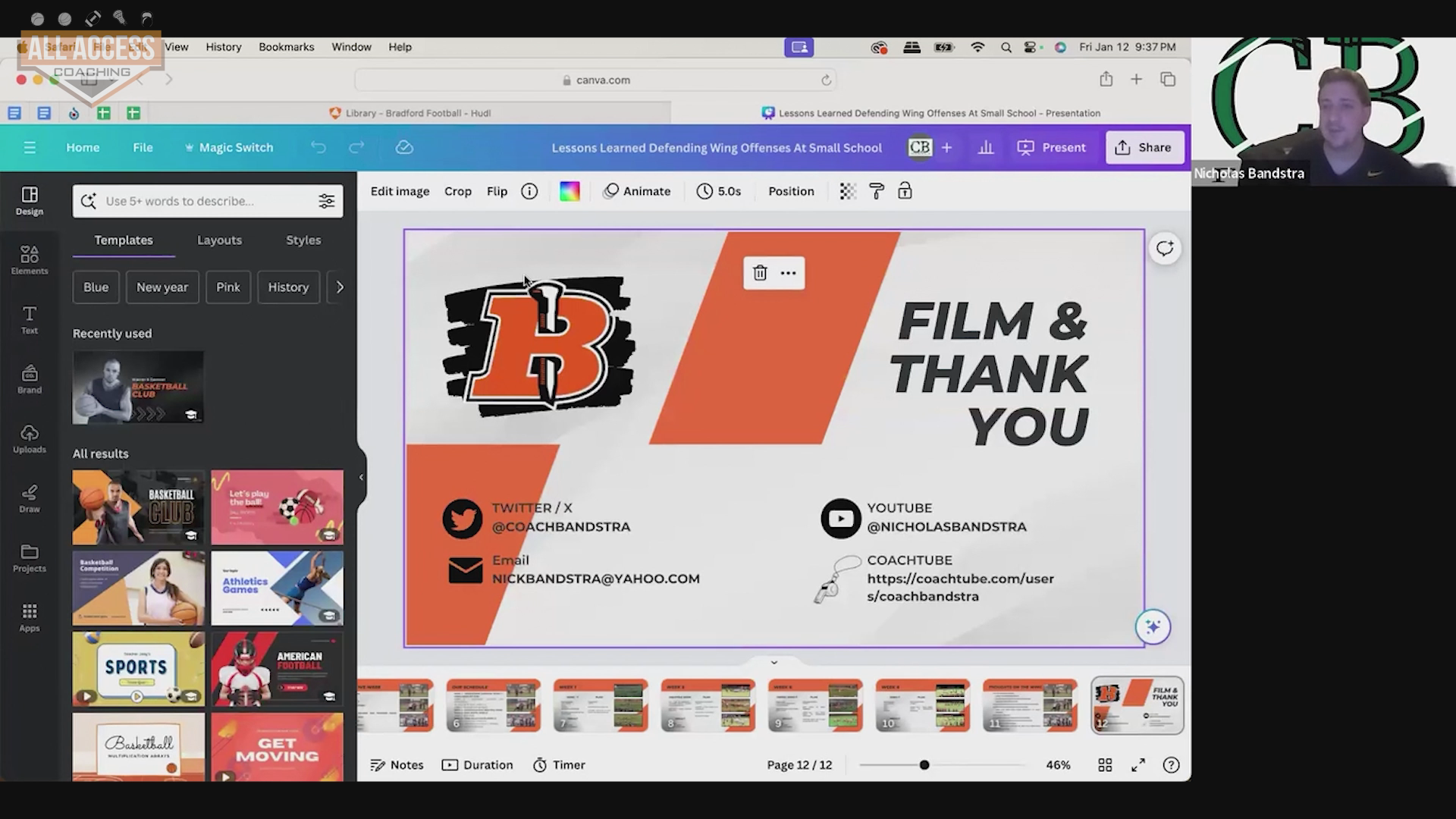1456x819 pixels.
Task: Open the Safari share icon
Action: click(x=1106, y=79)
